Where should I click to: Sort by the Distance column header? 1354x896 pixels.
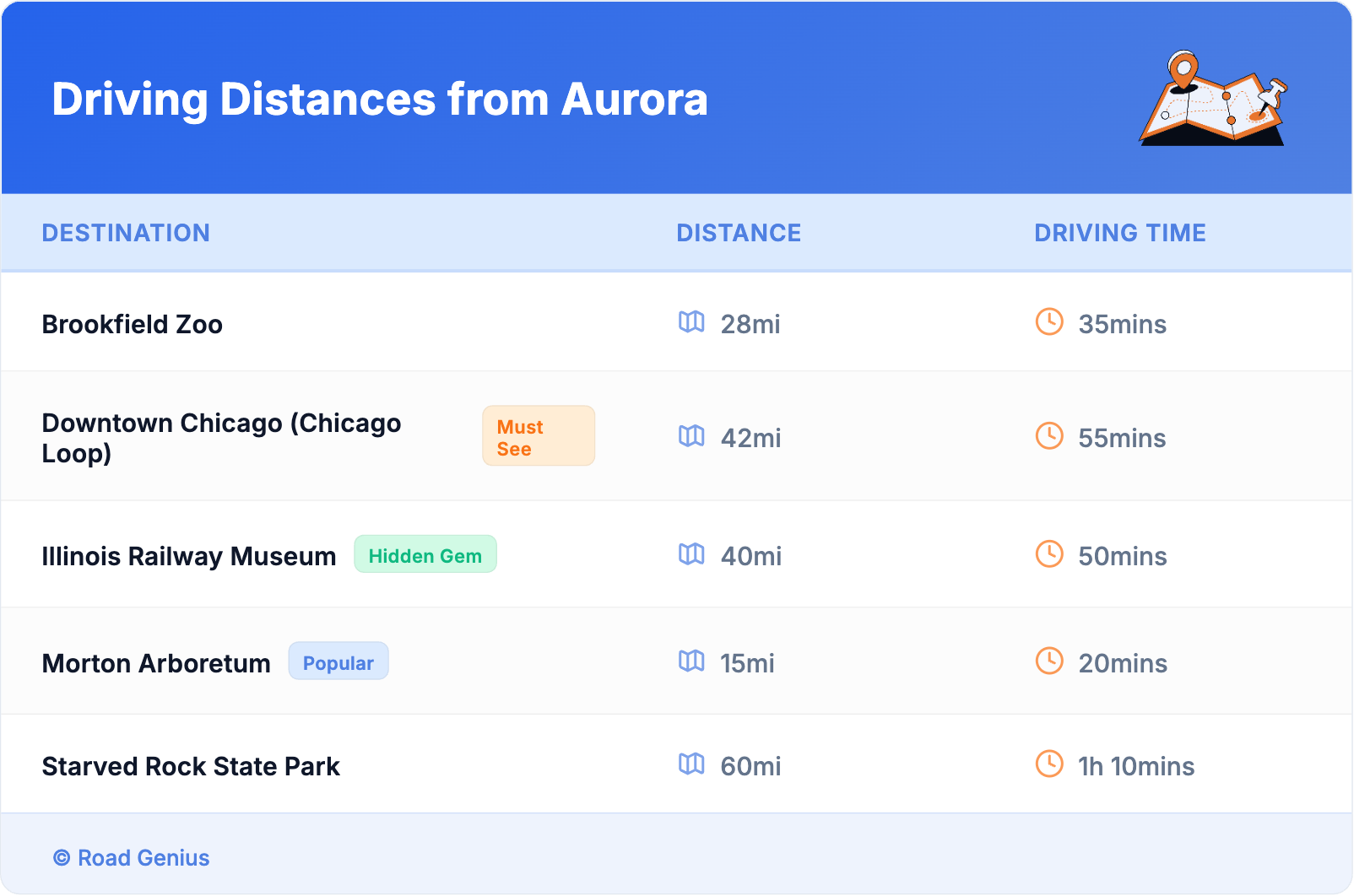tap(739, 233)
